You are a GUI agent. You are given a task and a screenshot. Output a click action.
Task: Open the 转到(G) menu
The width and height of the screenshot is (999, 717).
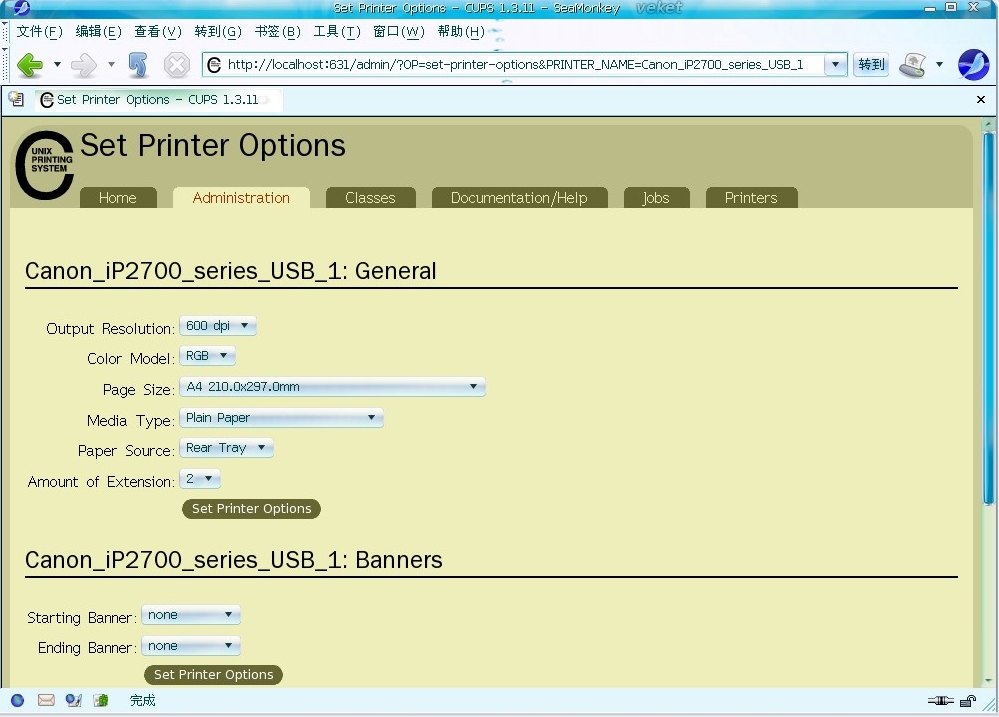coord(218,31)
